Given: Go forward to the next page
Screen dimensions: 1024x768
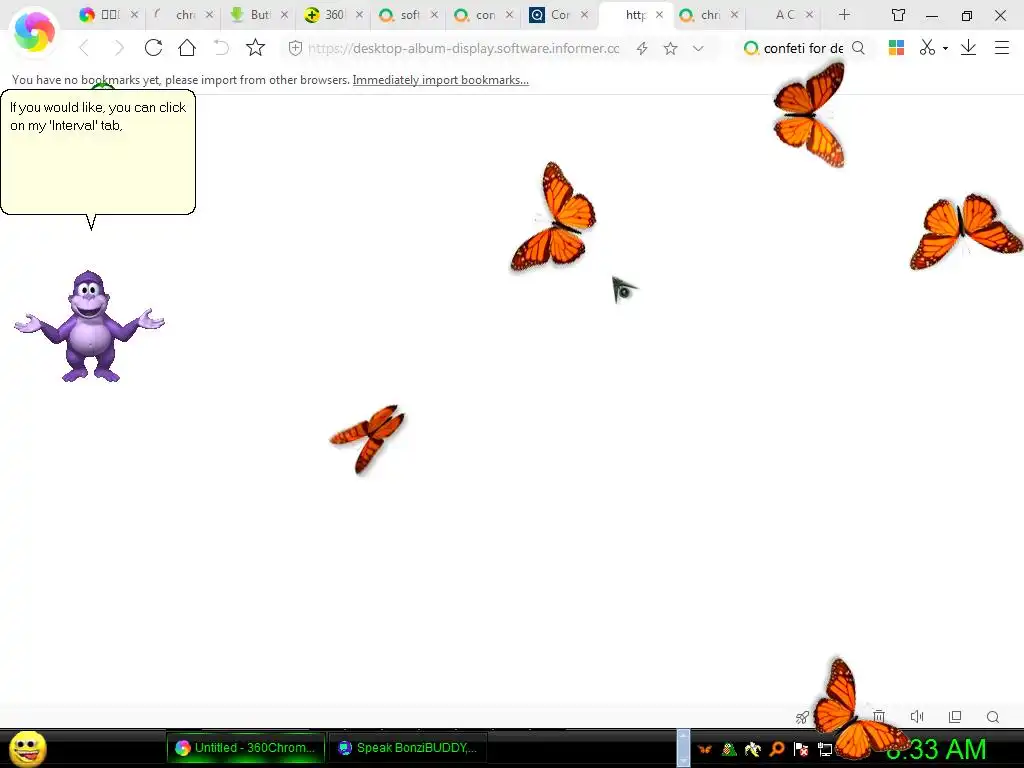Looking at the screenshot, I should [x=119, y=48].
